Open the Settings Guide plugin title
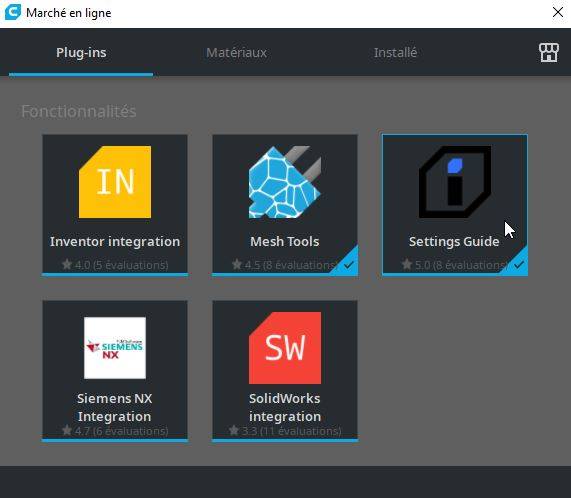 click(x=454, y=241)
